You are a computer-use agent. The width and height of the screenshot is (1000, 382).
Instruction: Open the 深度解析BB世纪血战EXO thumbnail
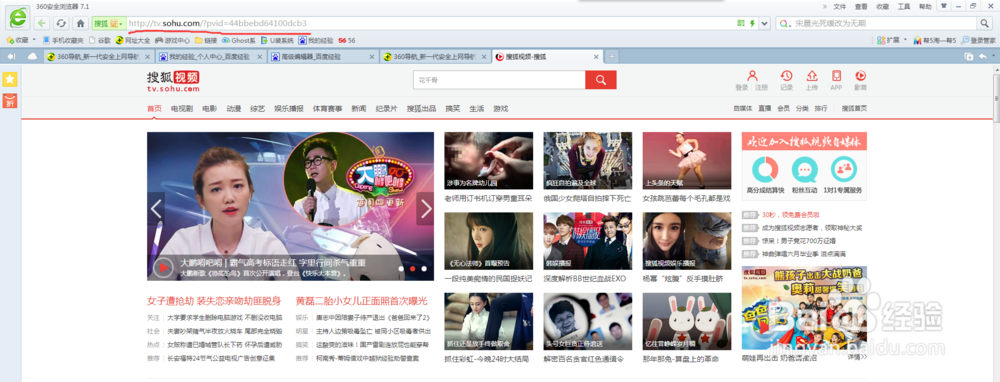587,241
